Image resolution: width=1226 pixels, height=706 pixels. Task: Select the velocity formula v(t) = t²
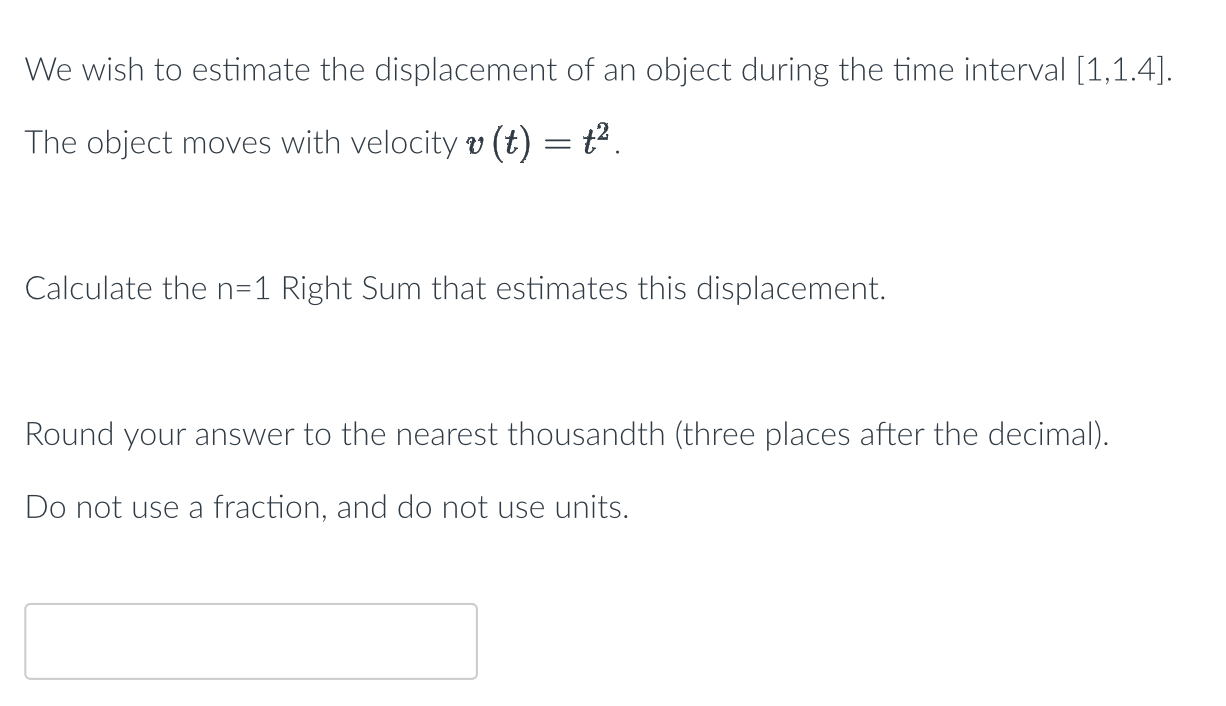(x=538, y=142)
